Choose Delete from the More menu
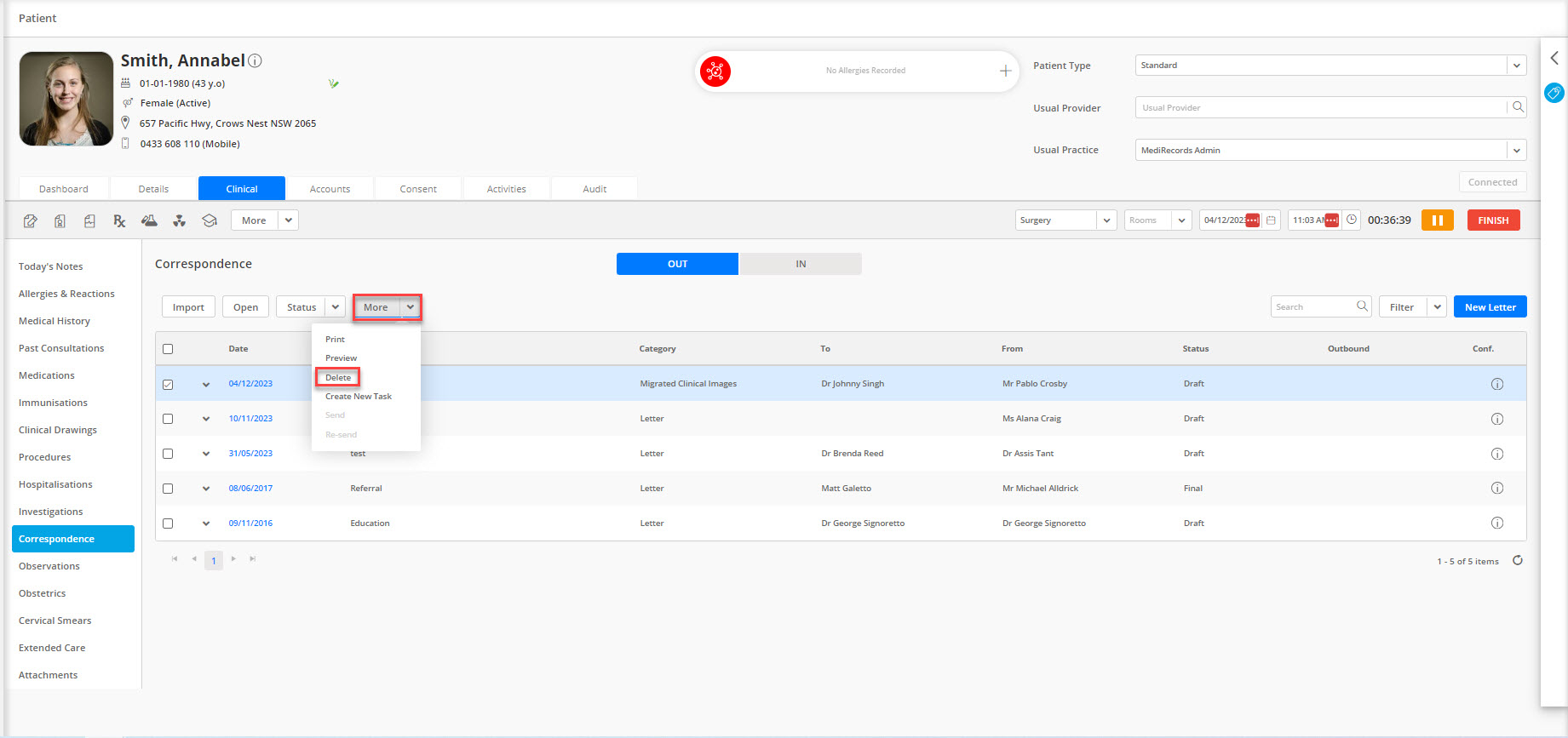 (x=338, y=377)
